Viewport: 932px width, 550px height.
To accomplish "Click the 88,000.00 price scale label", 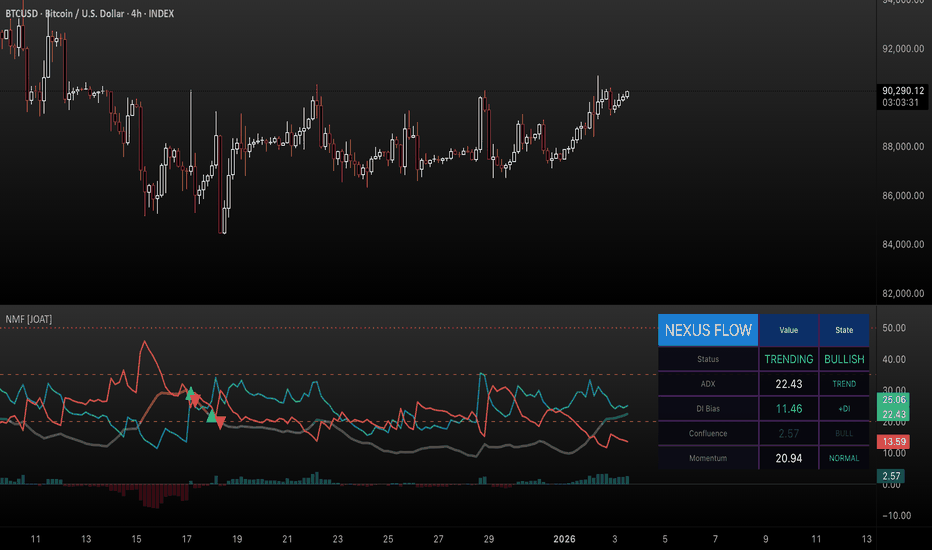I will [903, 146].
